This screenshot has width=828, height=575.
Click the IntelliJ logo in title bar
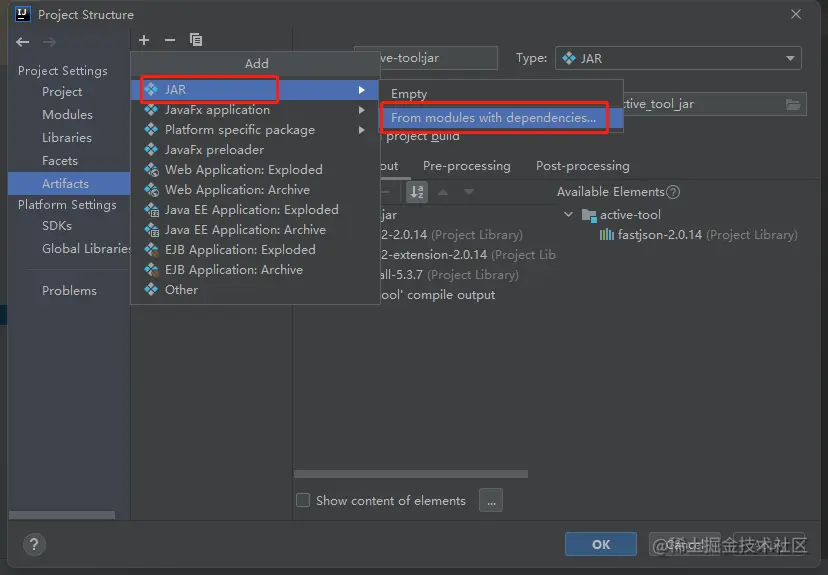coord(23,14)
